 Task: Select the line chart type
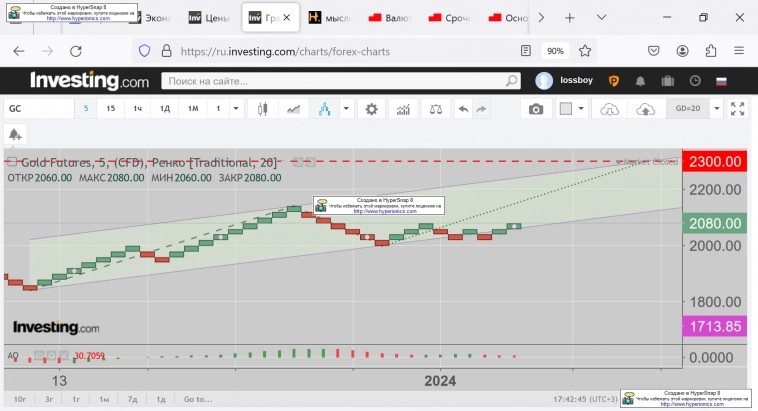coord(293,109)
